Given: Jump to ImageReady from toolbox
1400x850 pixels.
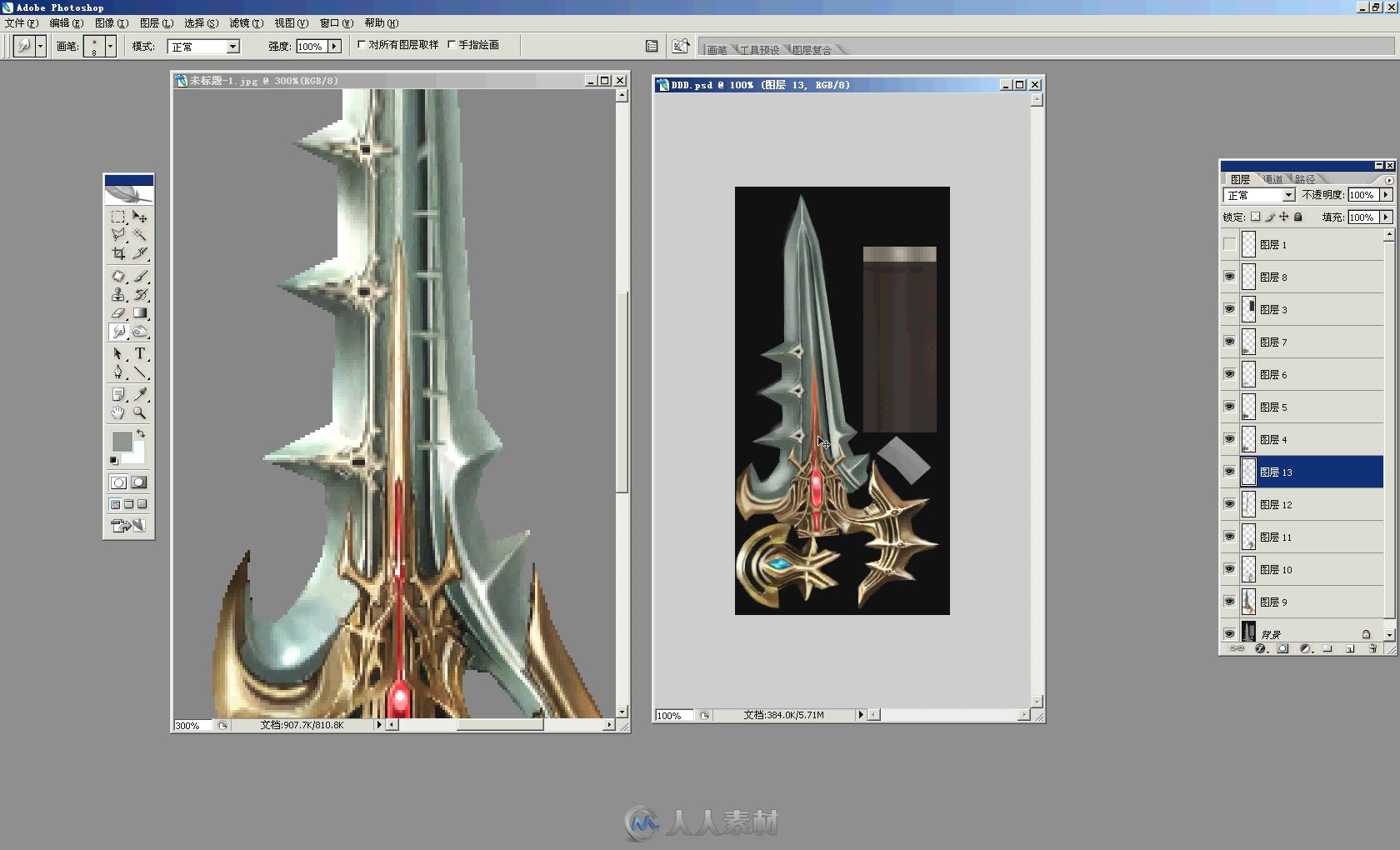Looking at the screenshot, I should point(127,525).
